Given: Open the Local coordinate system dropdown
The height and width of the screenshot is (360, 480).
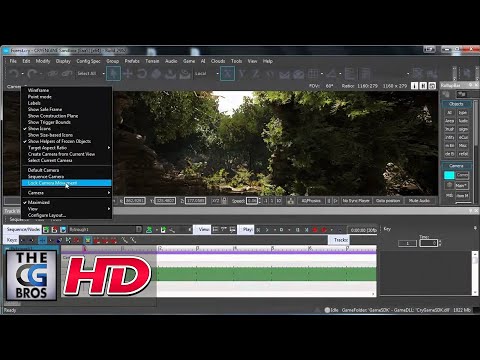Looking at the screenshot, I should pos(217,73).
